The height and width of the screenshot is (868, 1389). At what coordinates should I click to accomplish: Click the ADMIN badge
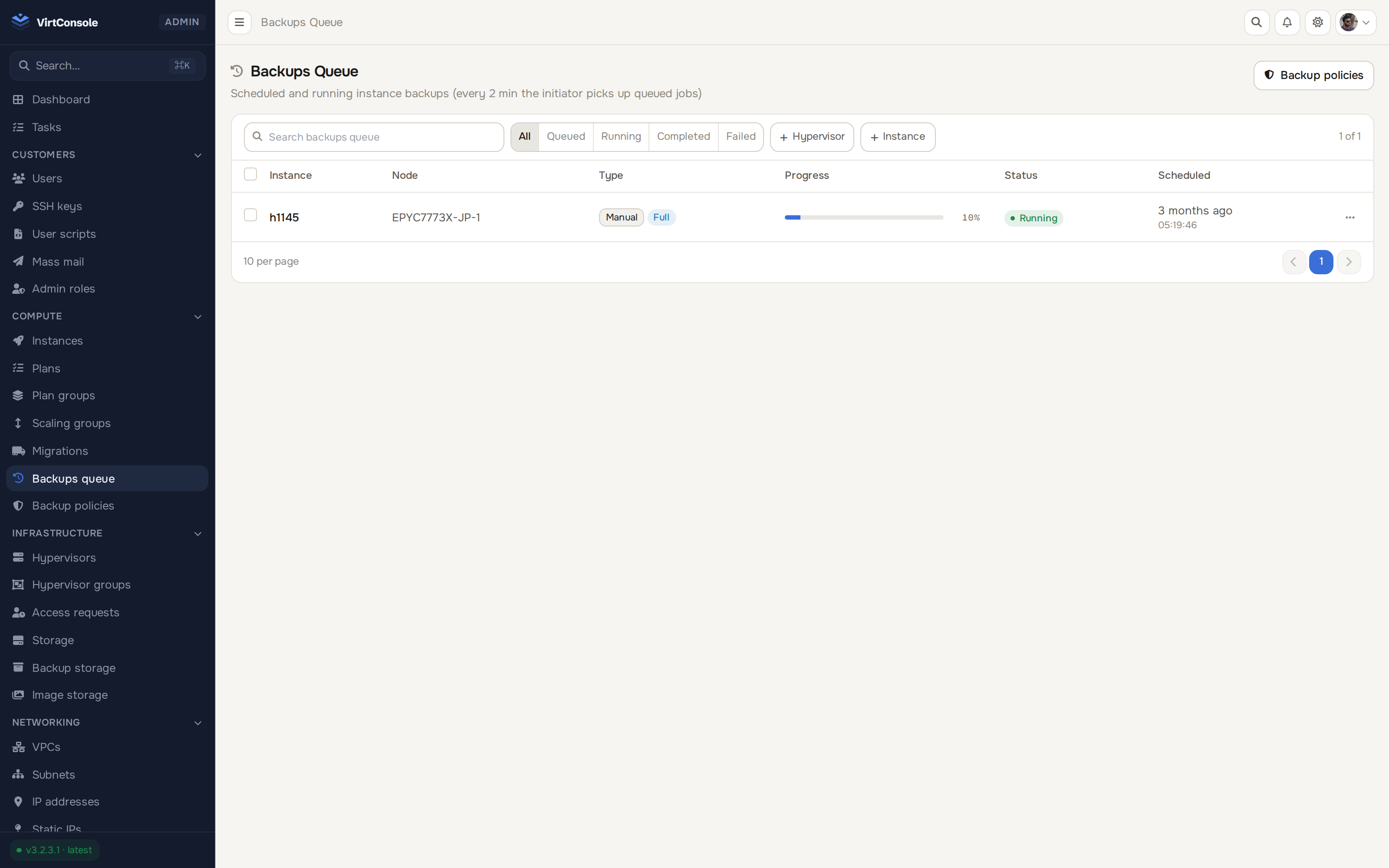(x=182, y=22)
